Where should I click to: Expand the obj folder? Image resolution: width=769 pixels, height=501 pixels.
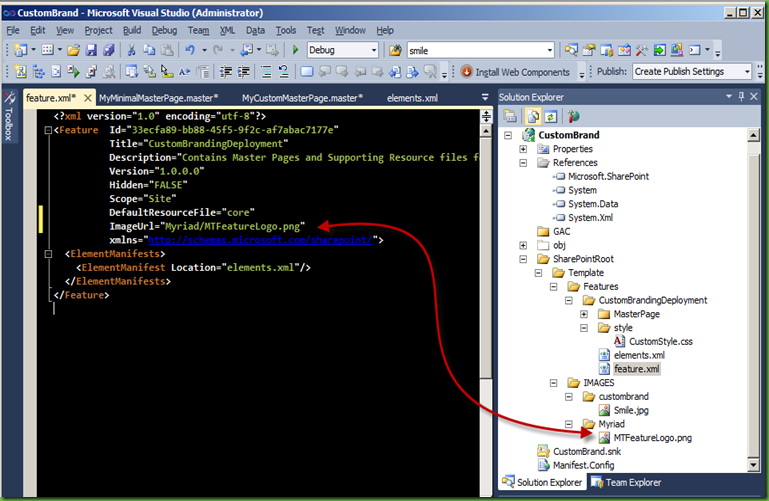[523, 245]
